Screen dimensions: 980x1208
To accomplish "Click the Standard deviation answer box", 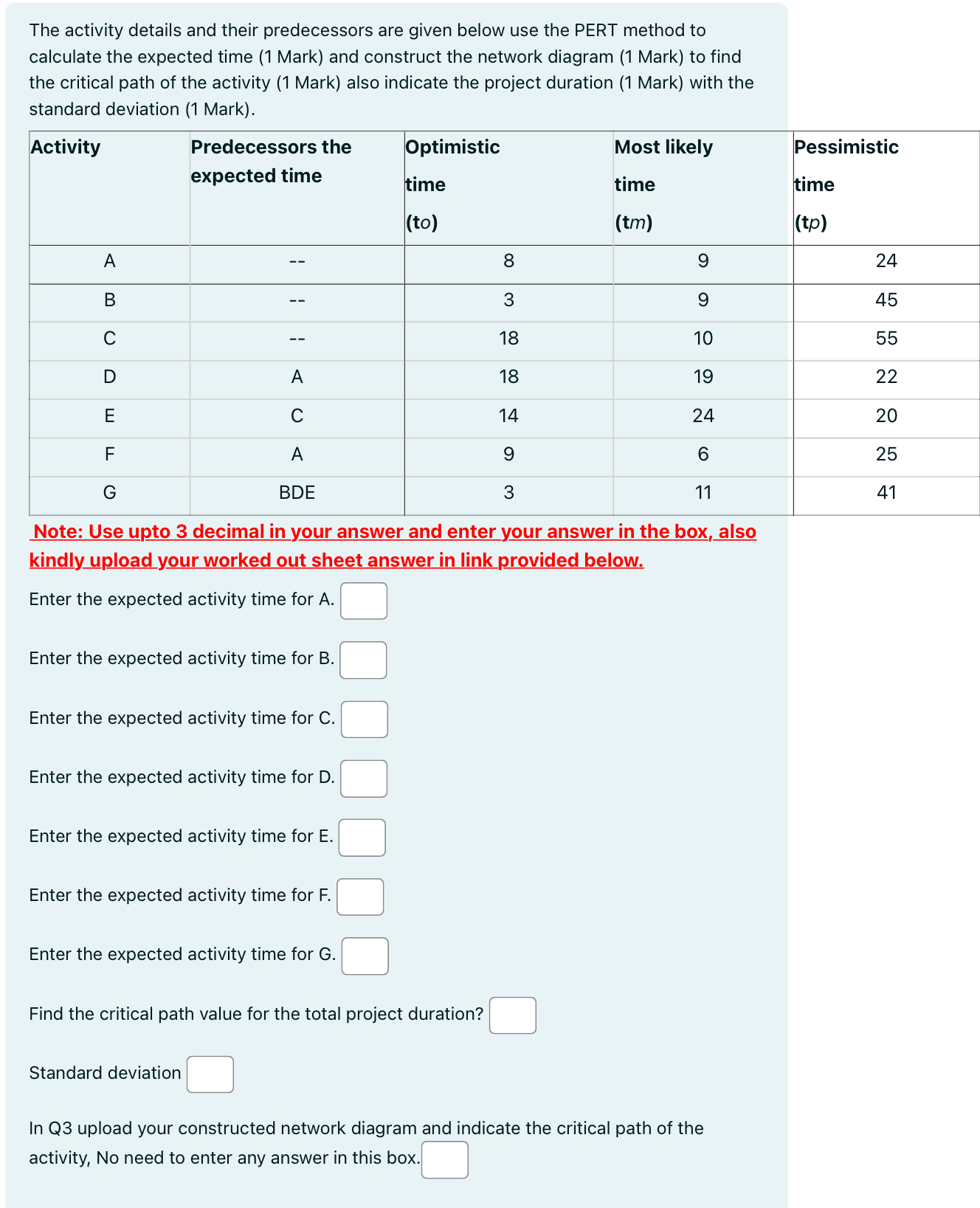I will (x=210, y=1075).
